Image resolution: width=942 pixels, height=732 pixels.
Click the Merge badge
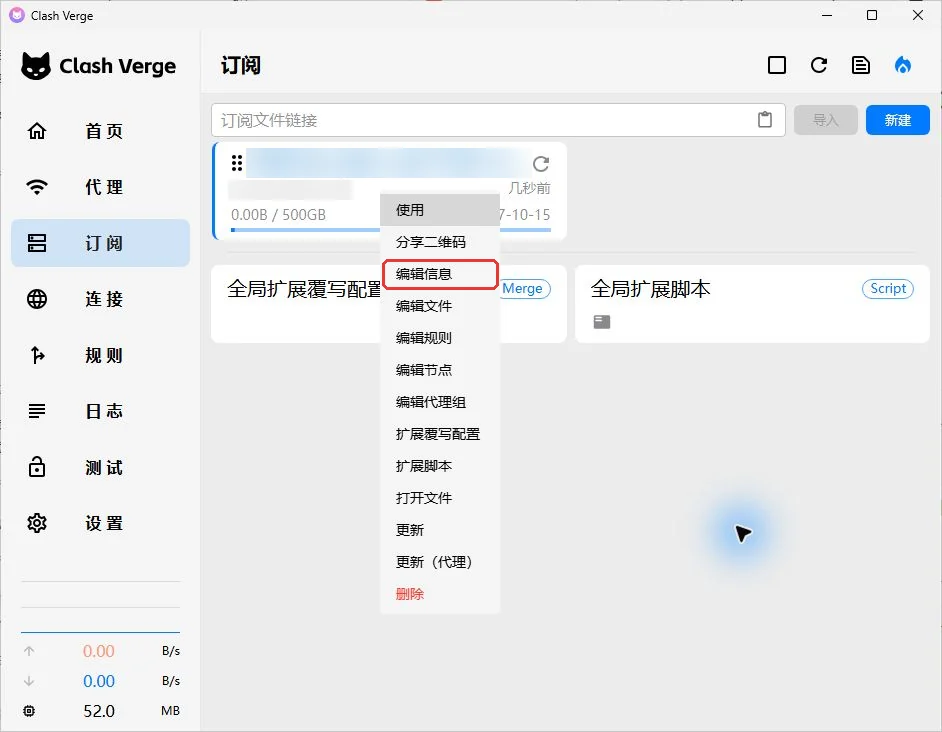click(x=524, y=289)
